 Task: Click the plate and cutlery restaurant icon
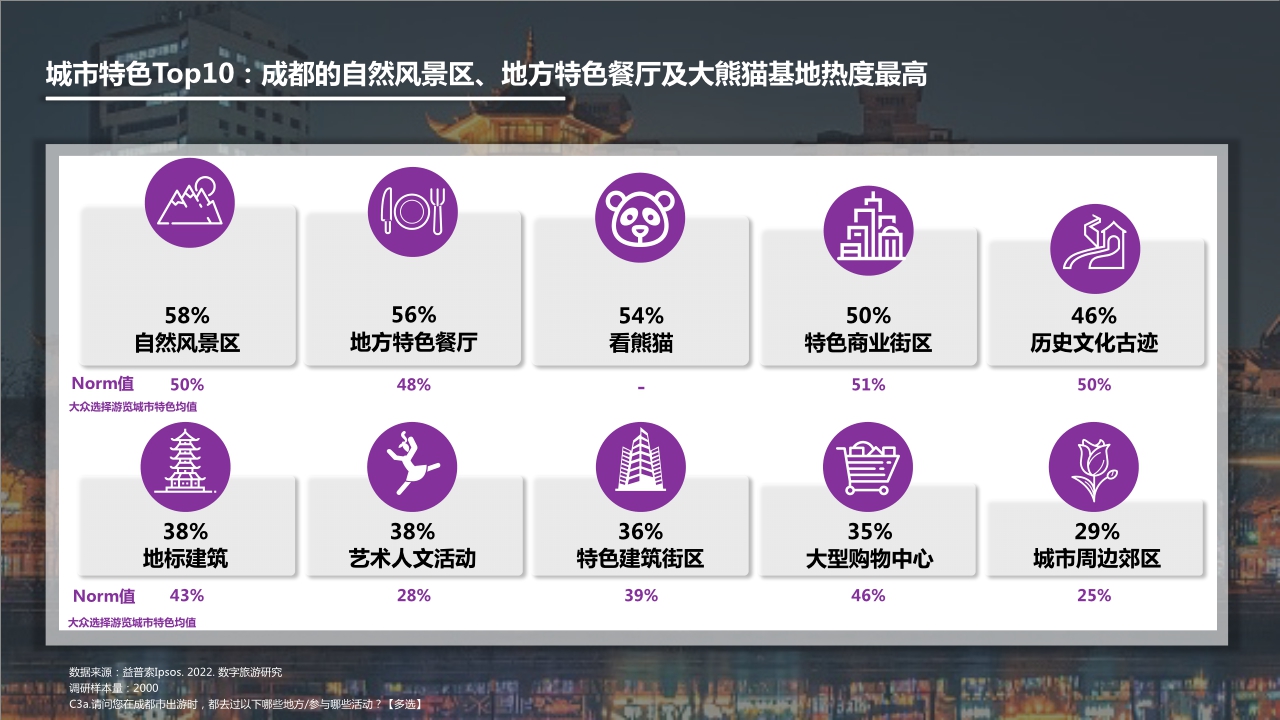point(415,211)
